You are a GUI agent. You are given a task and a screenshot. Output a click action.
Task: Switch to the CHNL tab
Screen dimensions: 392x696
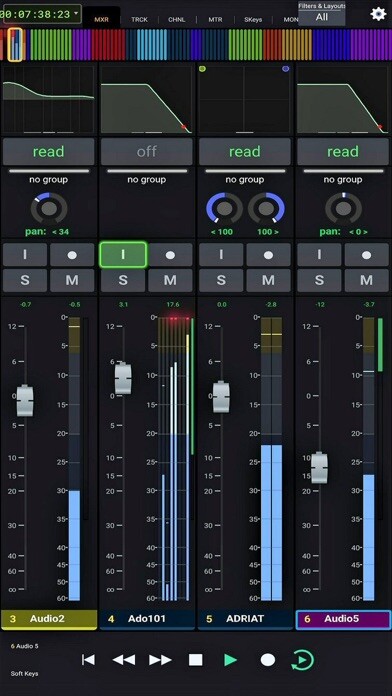click(x=177, y=20)
